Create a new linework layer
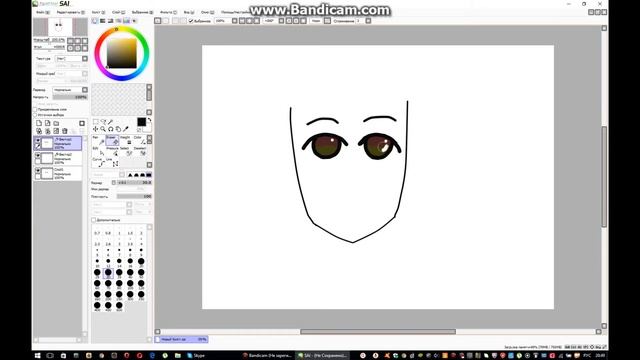The width and height of the screenshot is (640, 360). point(48,123)
